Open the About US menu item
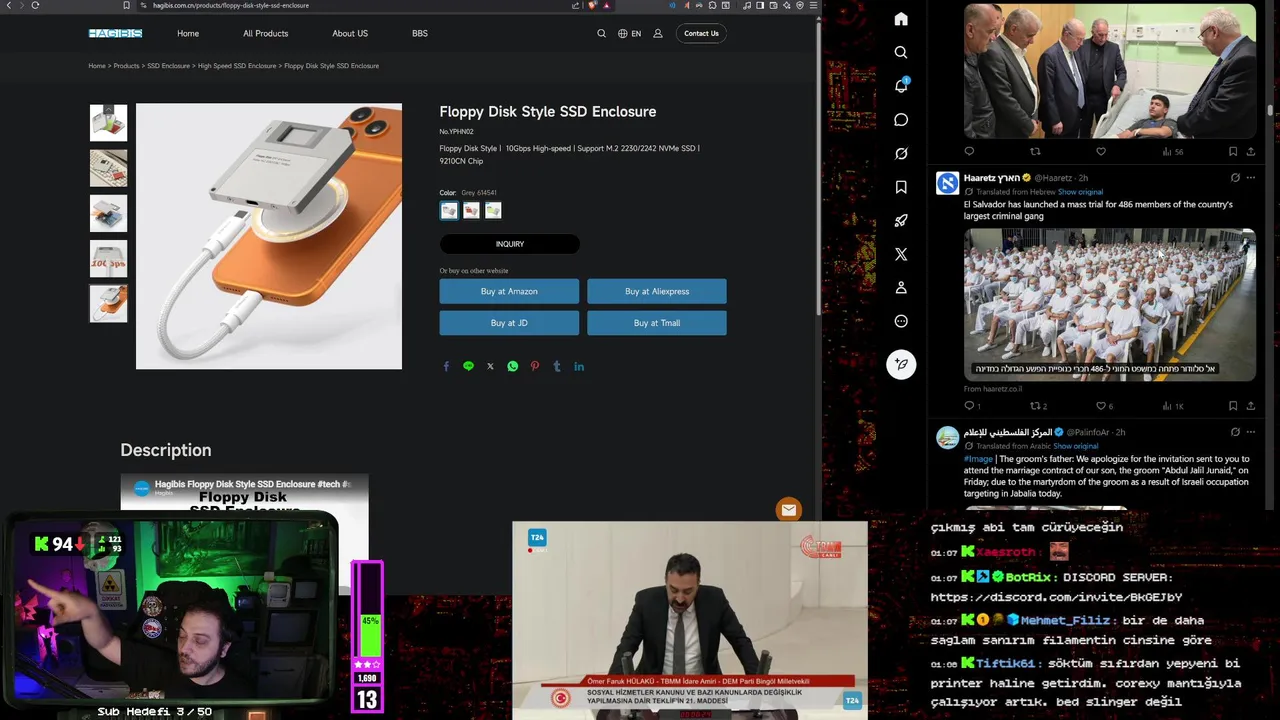This screenshot has width=1280, height=720. coord(350,33)
